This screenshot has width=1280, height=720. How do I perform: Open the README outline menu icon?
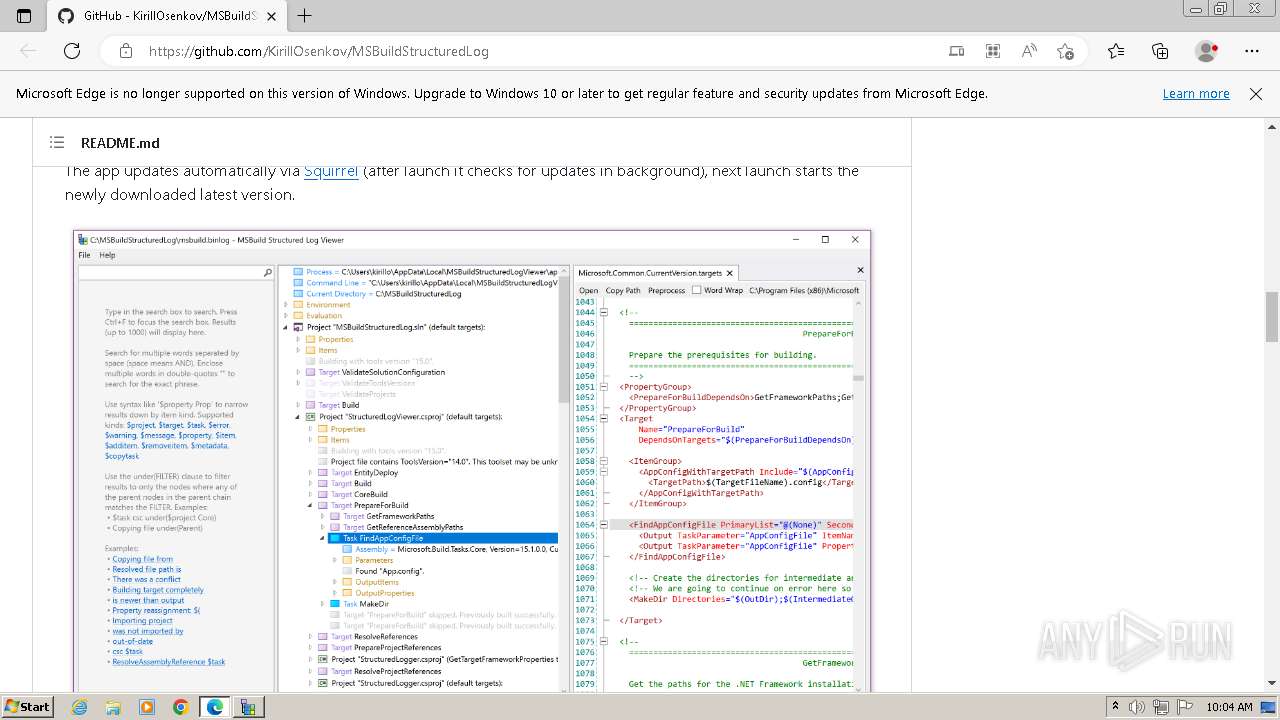(57, 143)
